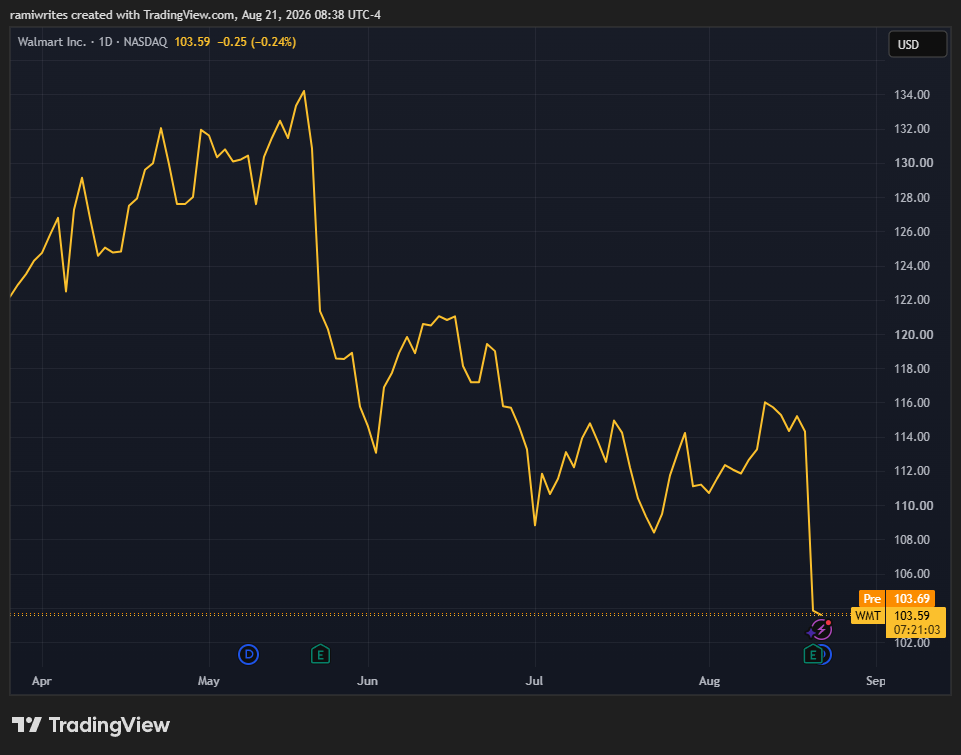961x755 pixels.
Task: Click the 120.00 price scale label
Action: (913, 334)
